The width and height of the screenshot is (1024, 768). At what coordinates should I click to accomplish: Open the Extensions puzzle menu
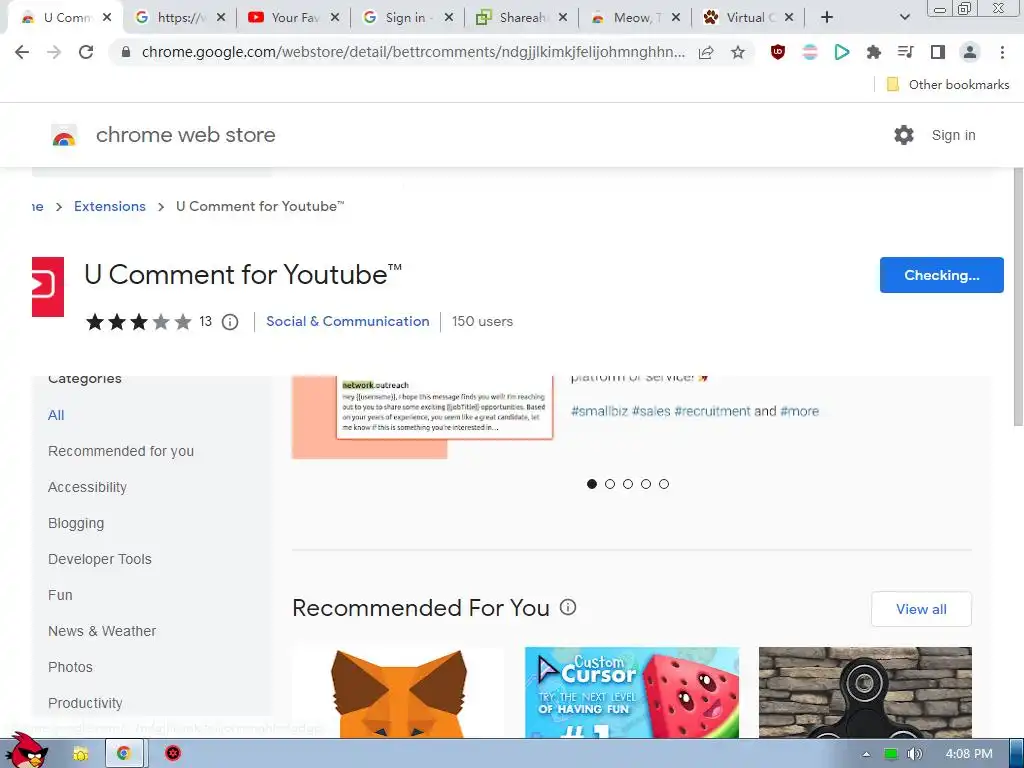click(874, 52)
